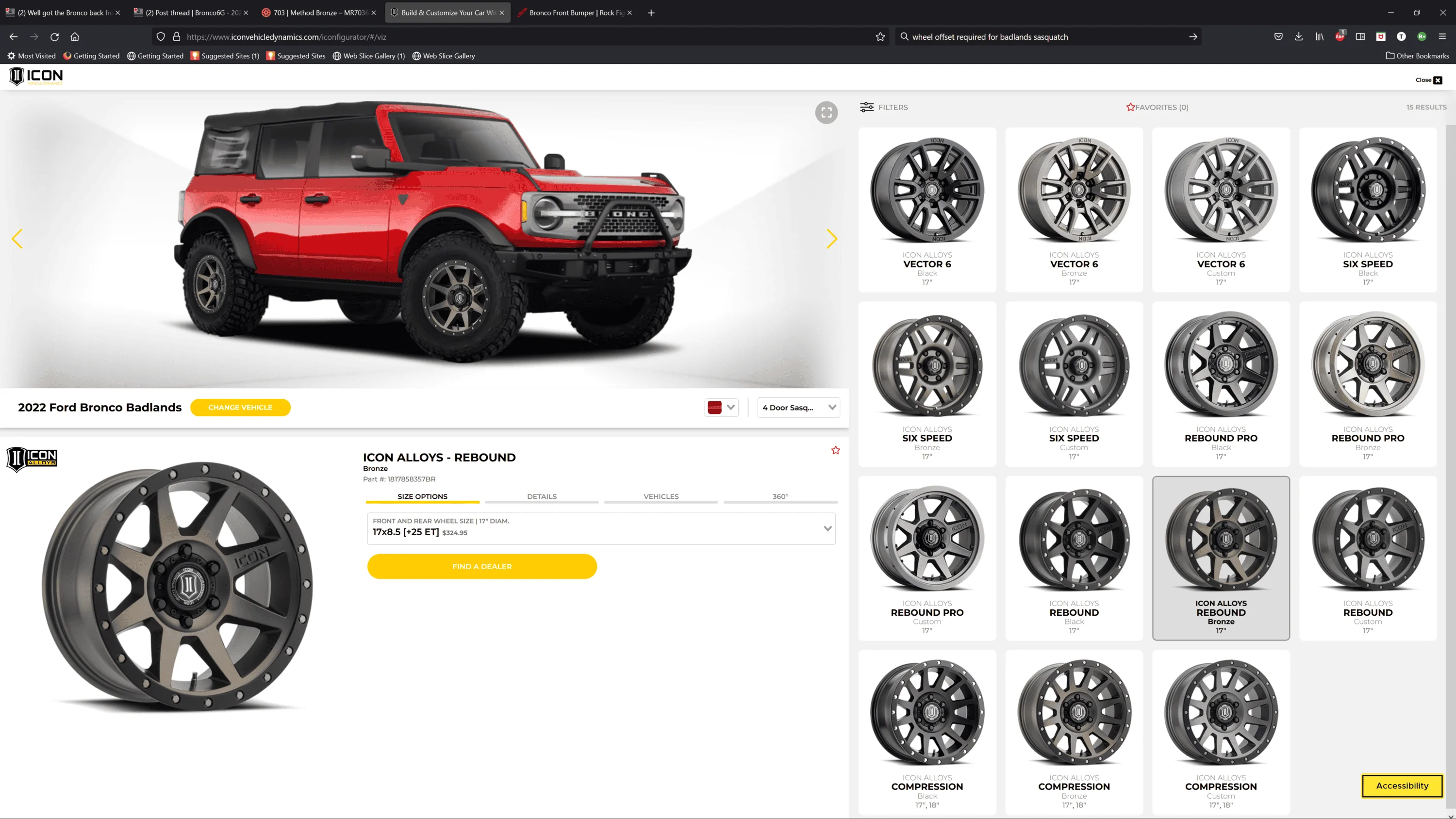Open the Filters sliders icon

(x=866, y=107)
